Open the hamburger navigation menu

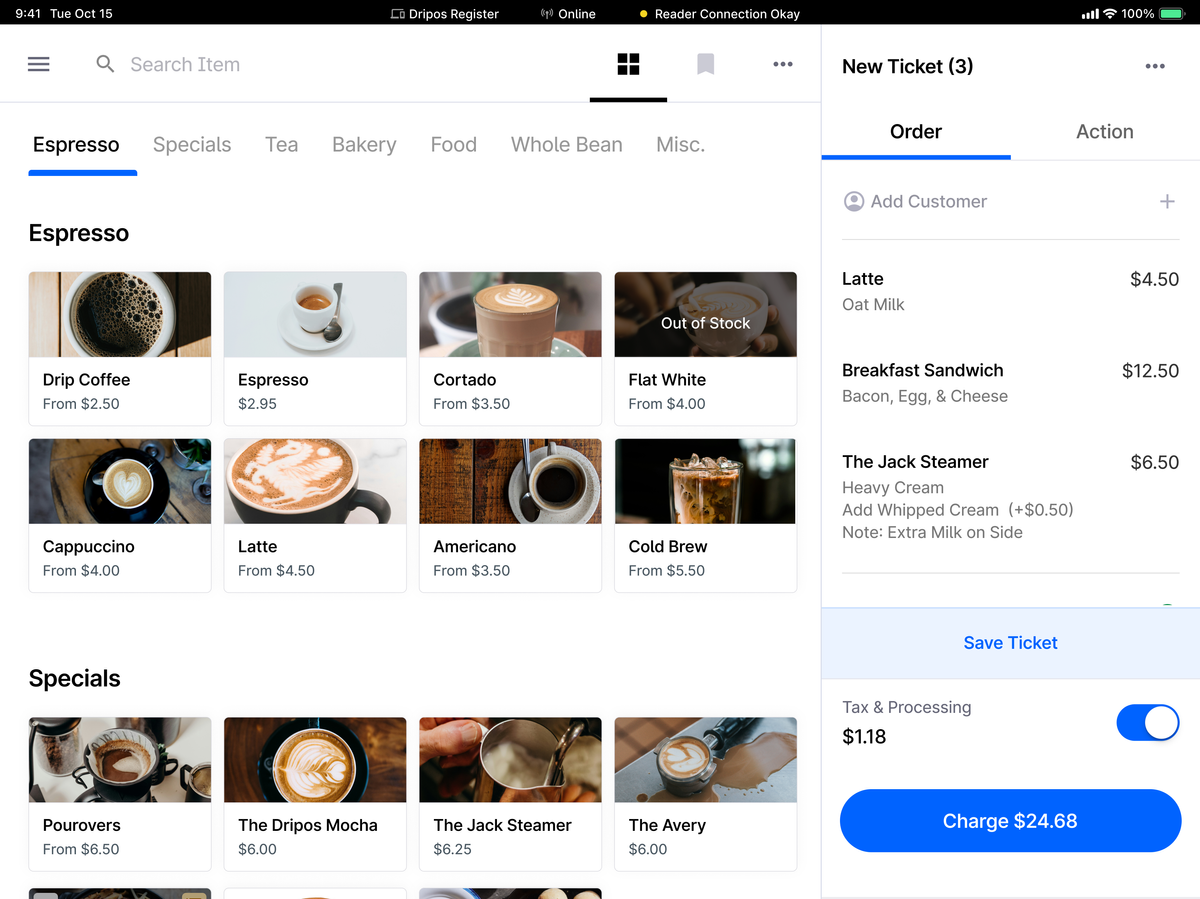38,63
